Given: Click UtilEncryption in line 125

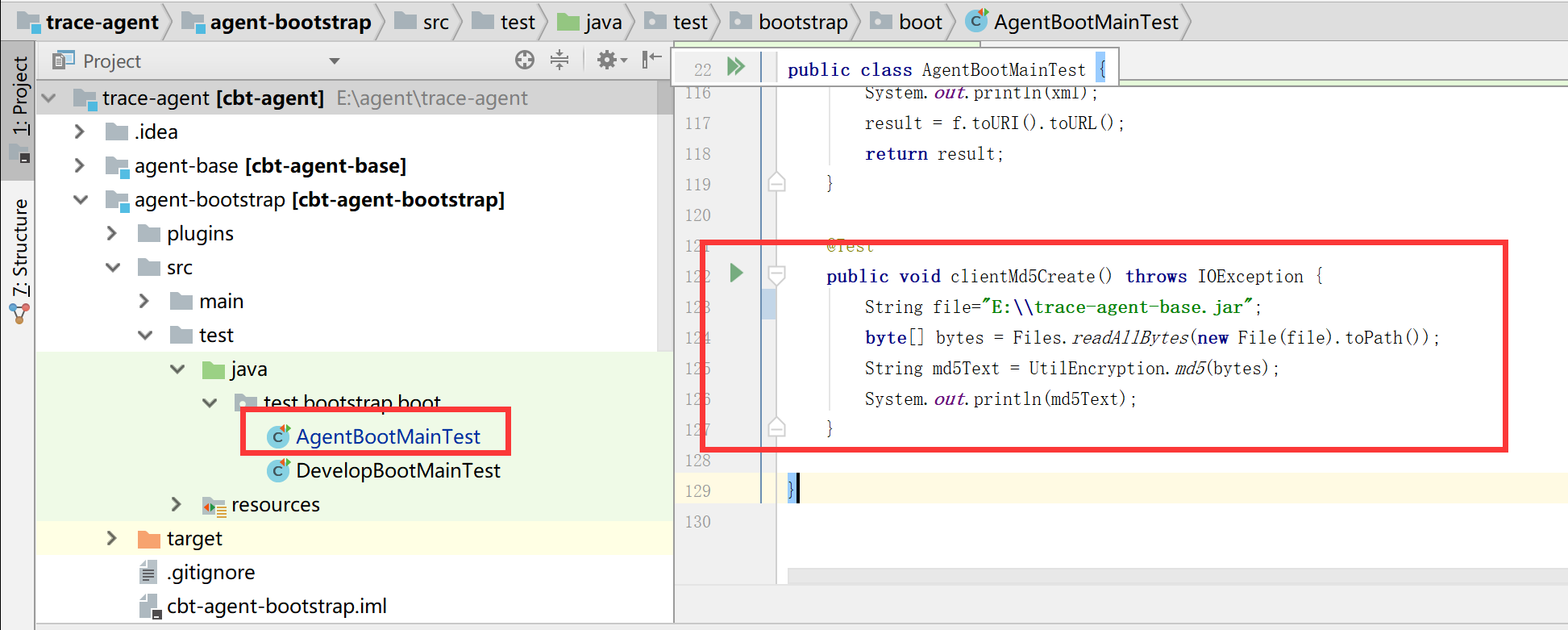Looking at the screenshot, I should [1096, 368].
